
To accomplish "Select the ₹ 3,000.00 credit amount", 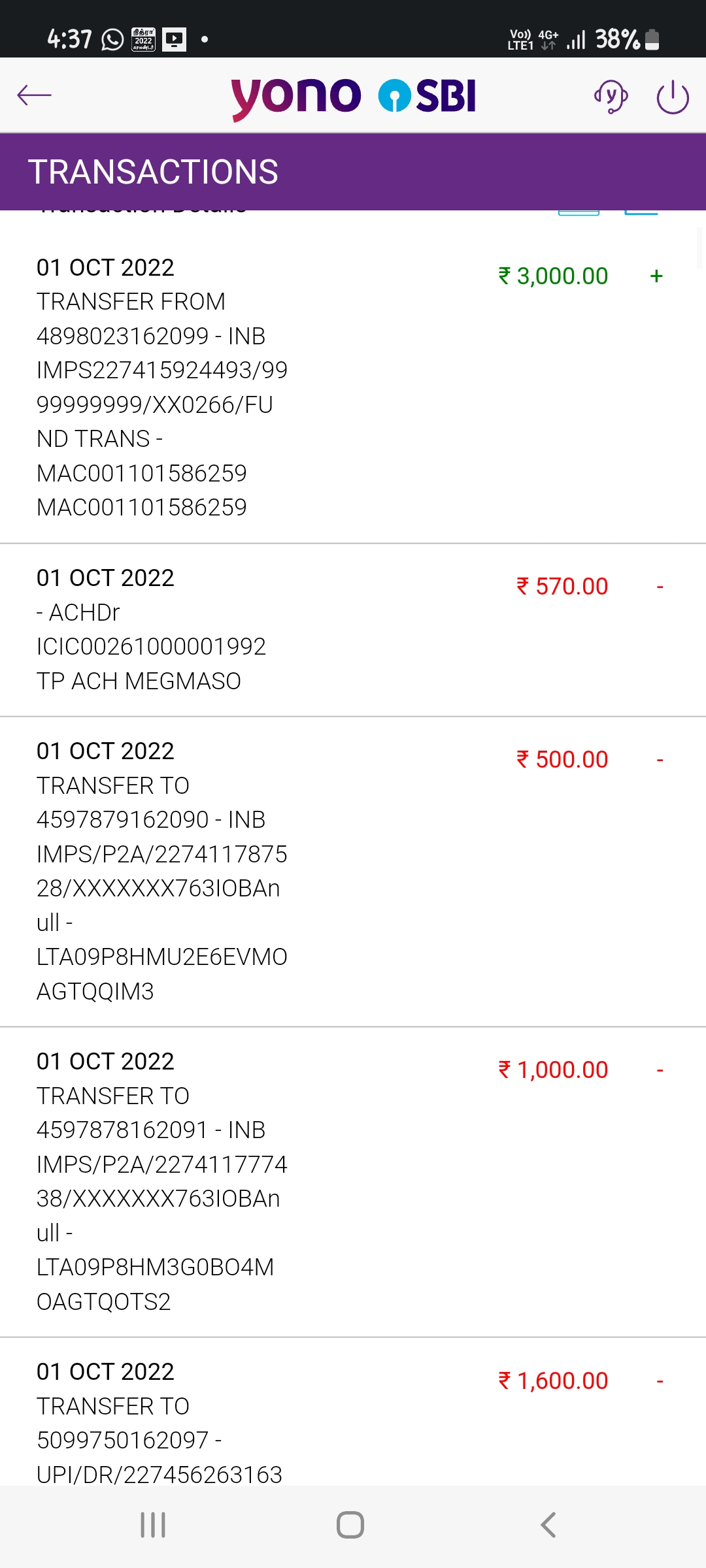I will 553,276.
